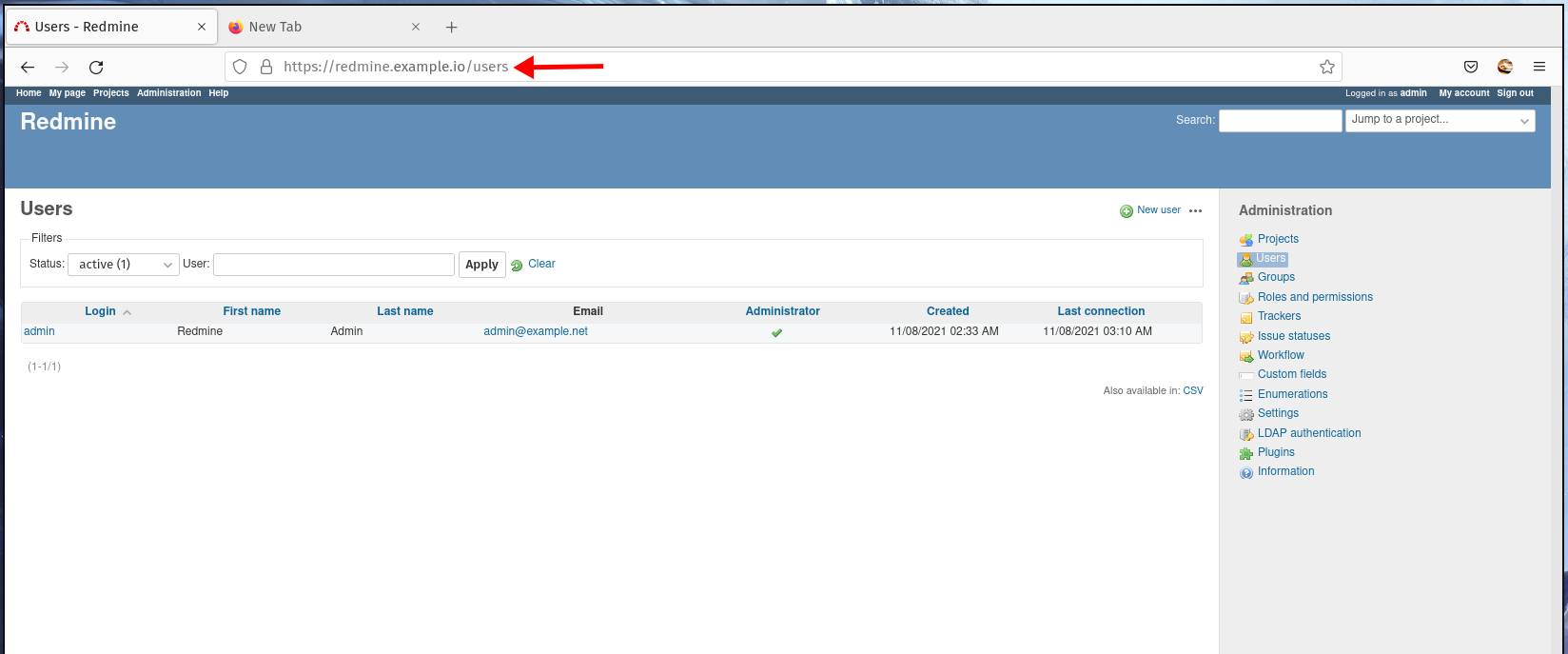Download the user list as CSV
1568x654 pixels.
tap(1193, 391)
